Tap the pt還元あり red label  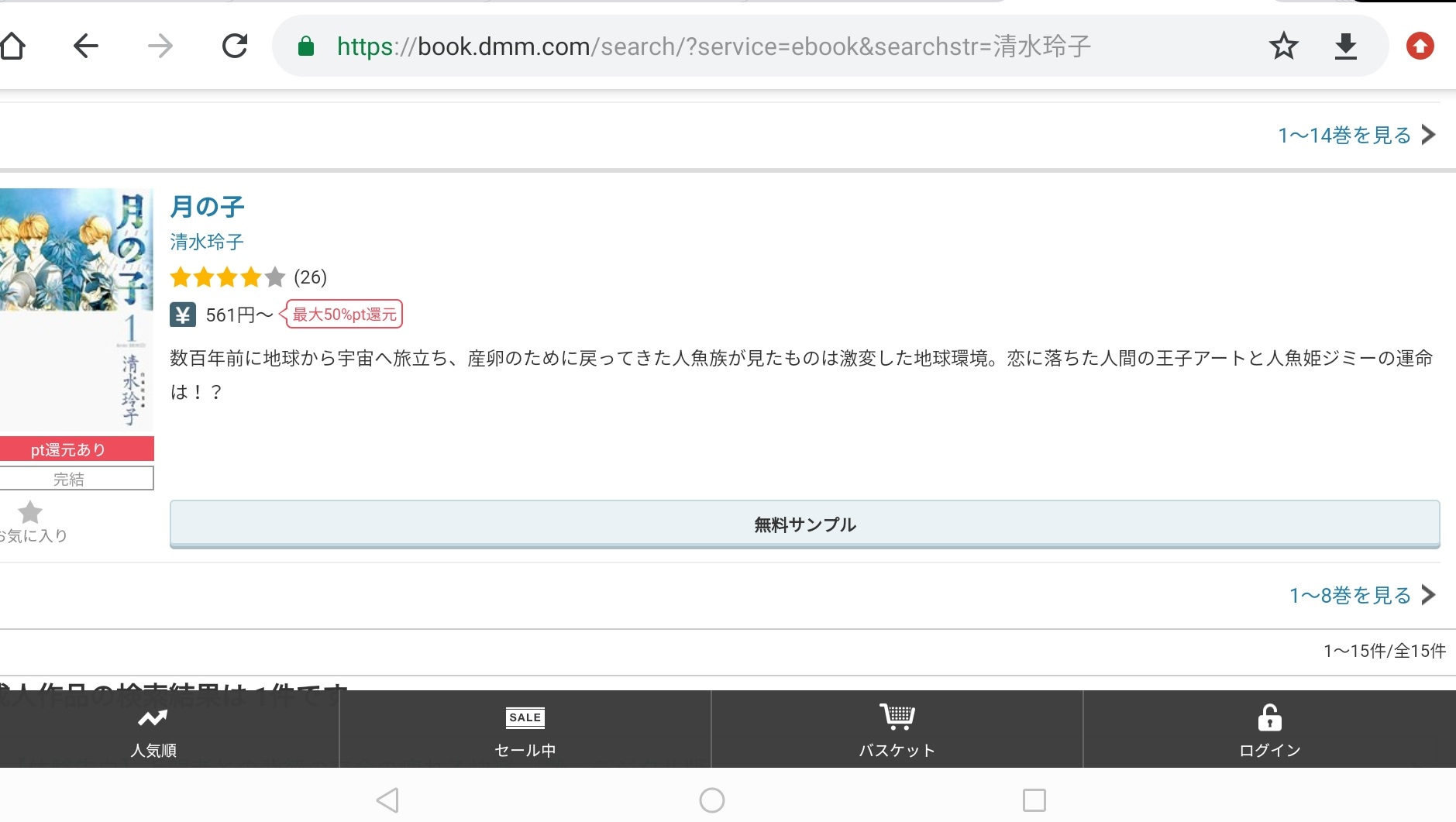(77, 449)
